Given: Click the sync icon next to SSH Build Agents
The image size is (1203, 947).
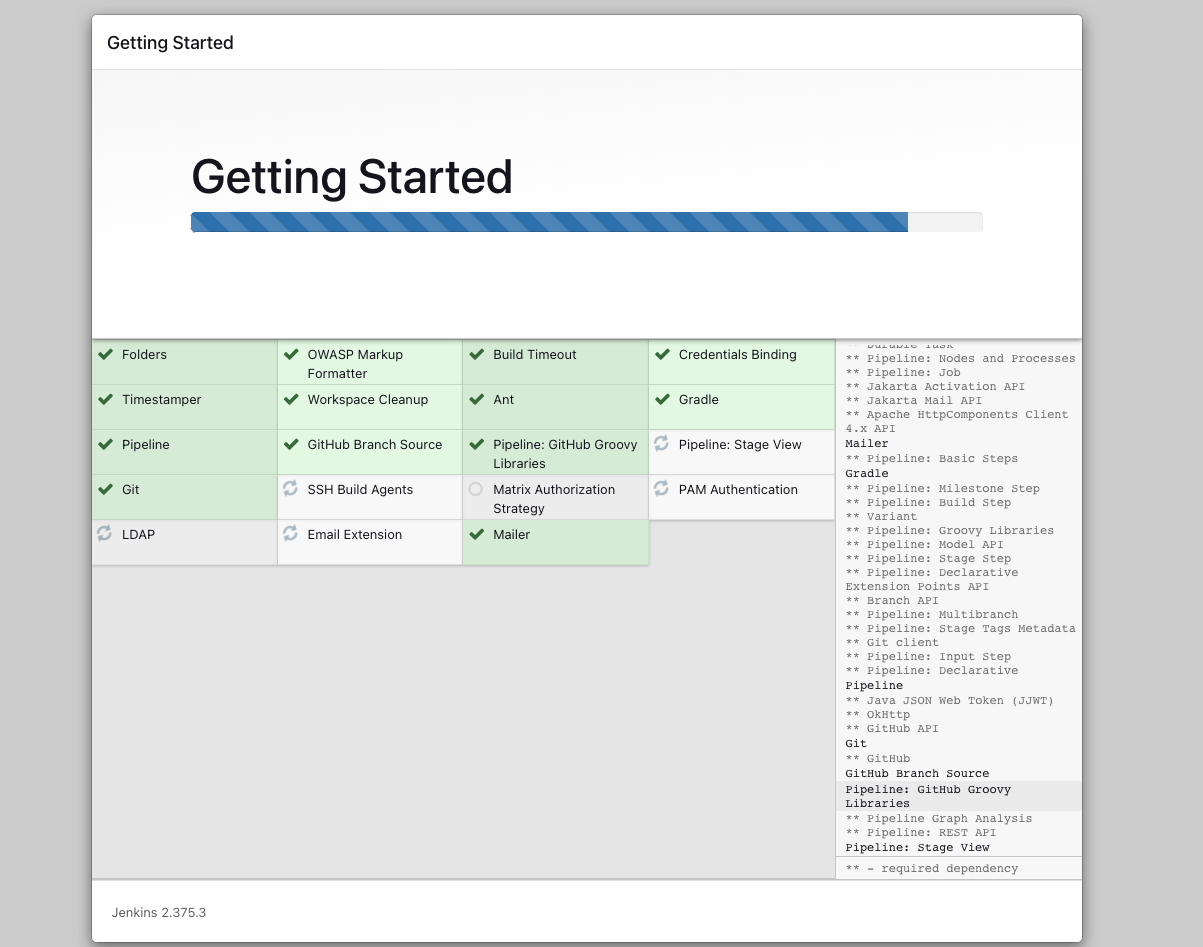Looking at the screenshot, I should (x=290, y=488).
